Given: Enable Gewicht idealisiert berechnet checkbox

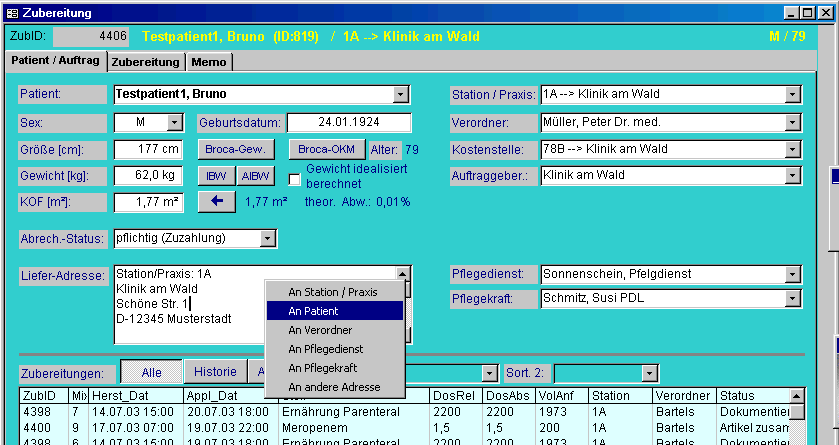Looking at the screenshot, I should pos(295,180).
